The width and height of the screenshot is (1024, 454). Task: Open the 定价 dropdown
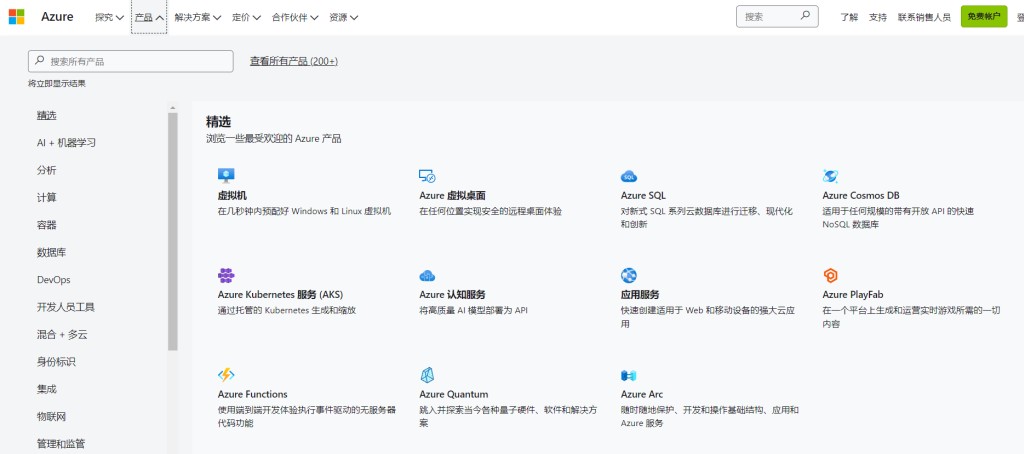(246, 17)
